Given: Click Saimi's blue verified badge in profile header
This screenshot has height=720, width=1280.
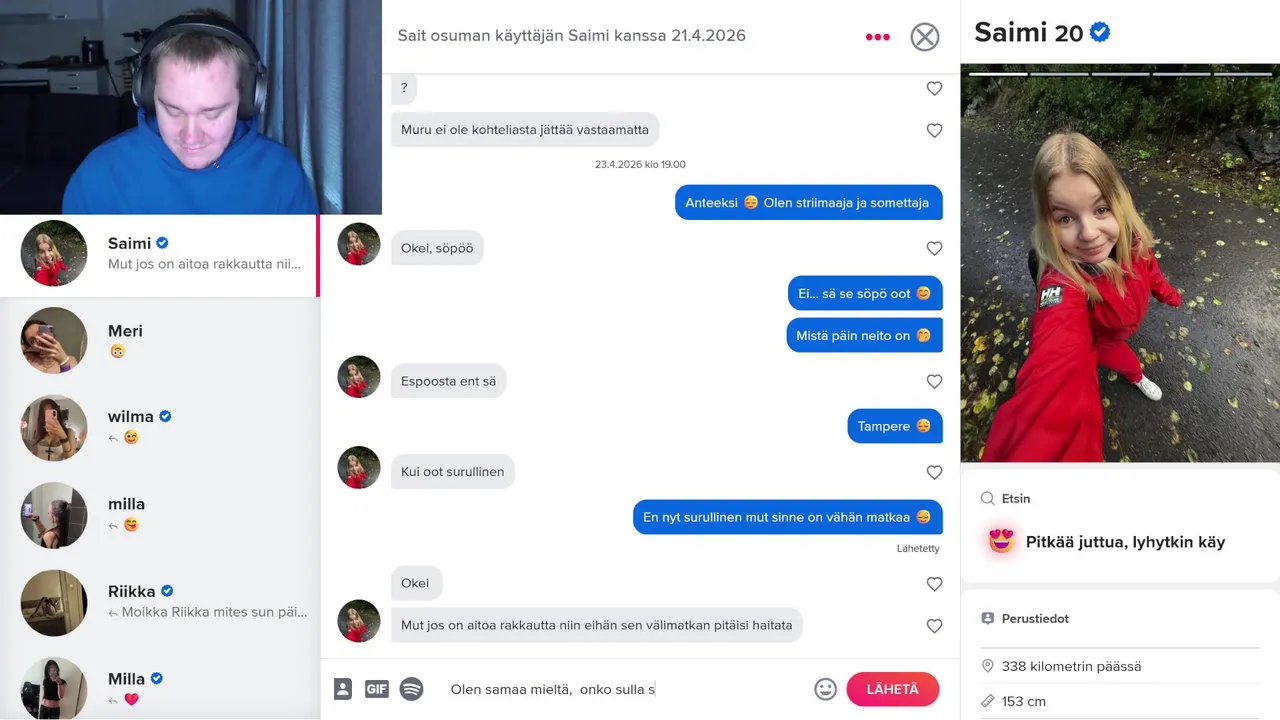Looking at the screenshot, I should coord(1100,32).
